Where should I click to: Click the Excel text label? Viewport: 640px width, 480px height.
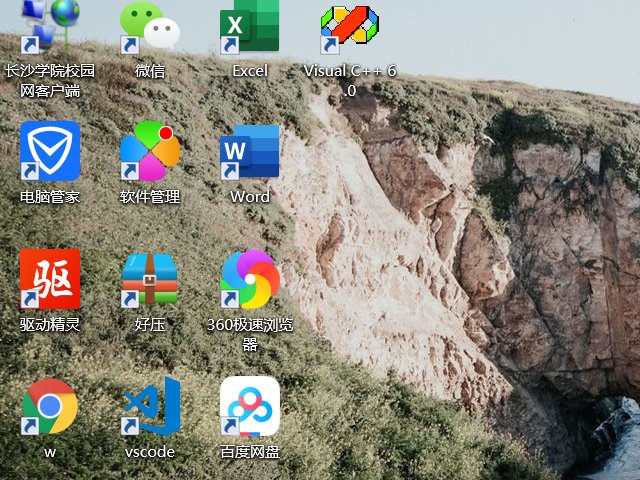click(x=250, y=71)
